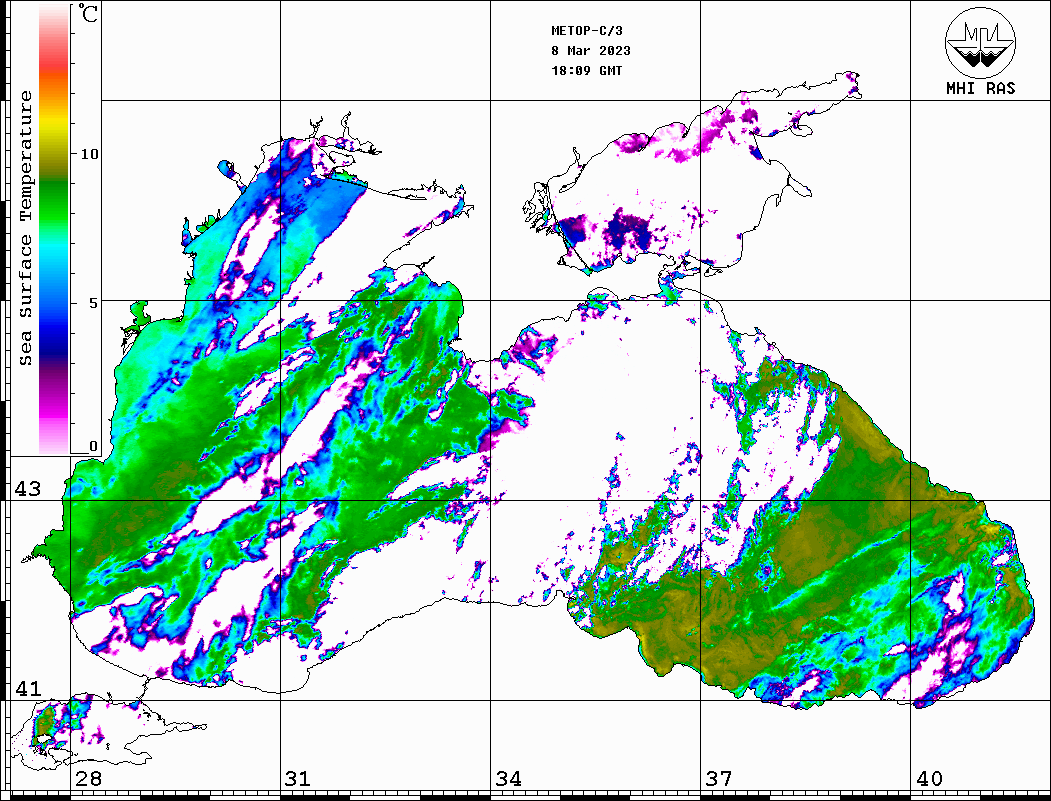
Task: Click the temperature color scale bar
Action: 54,229
